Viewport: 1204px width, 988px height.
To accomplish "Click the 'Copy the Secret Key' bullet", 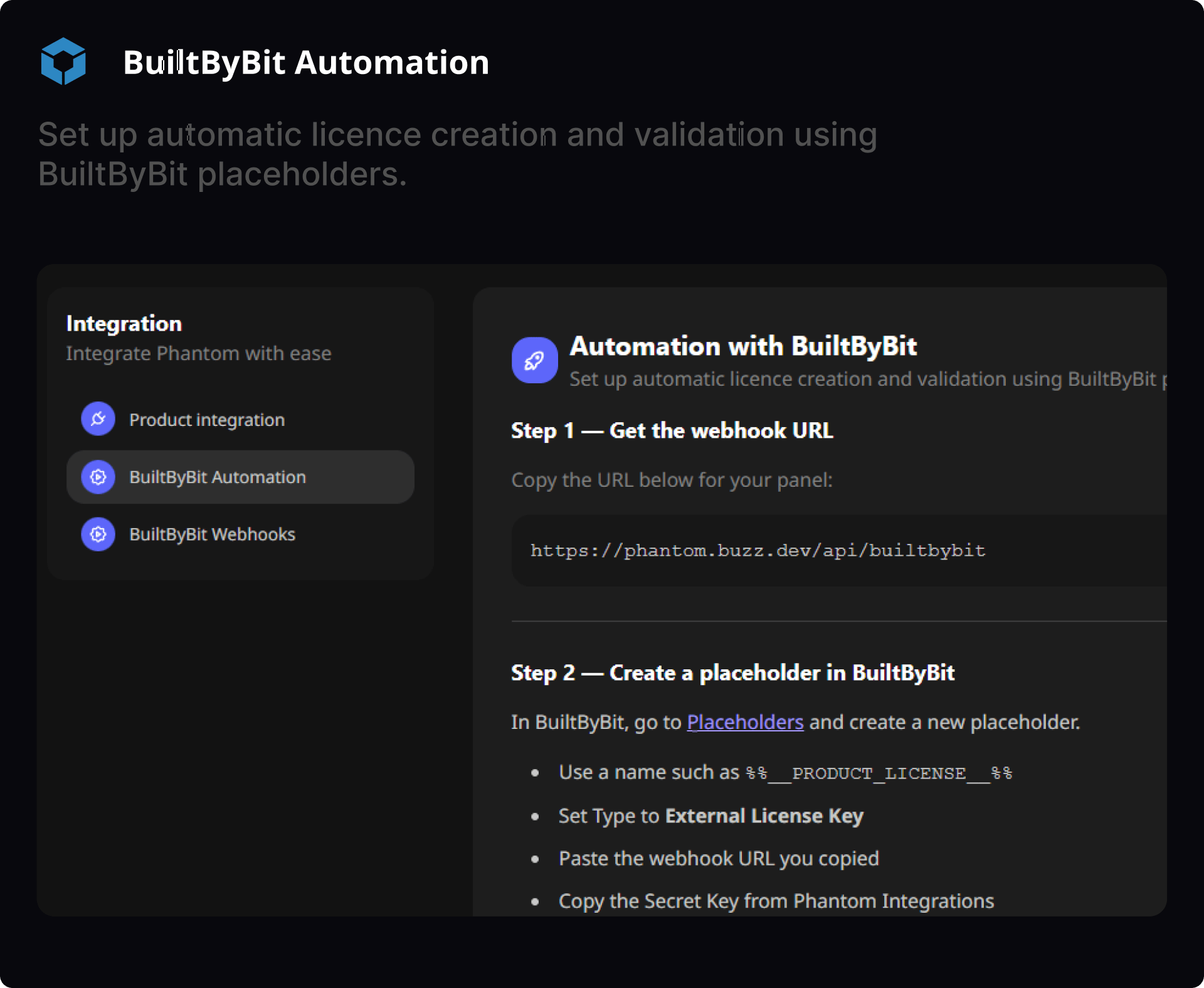I will tap(776, 901).
